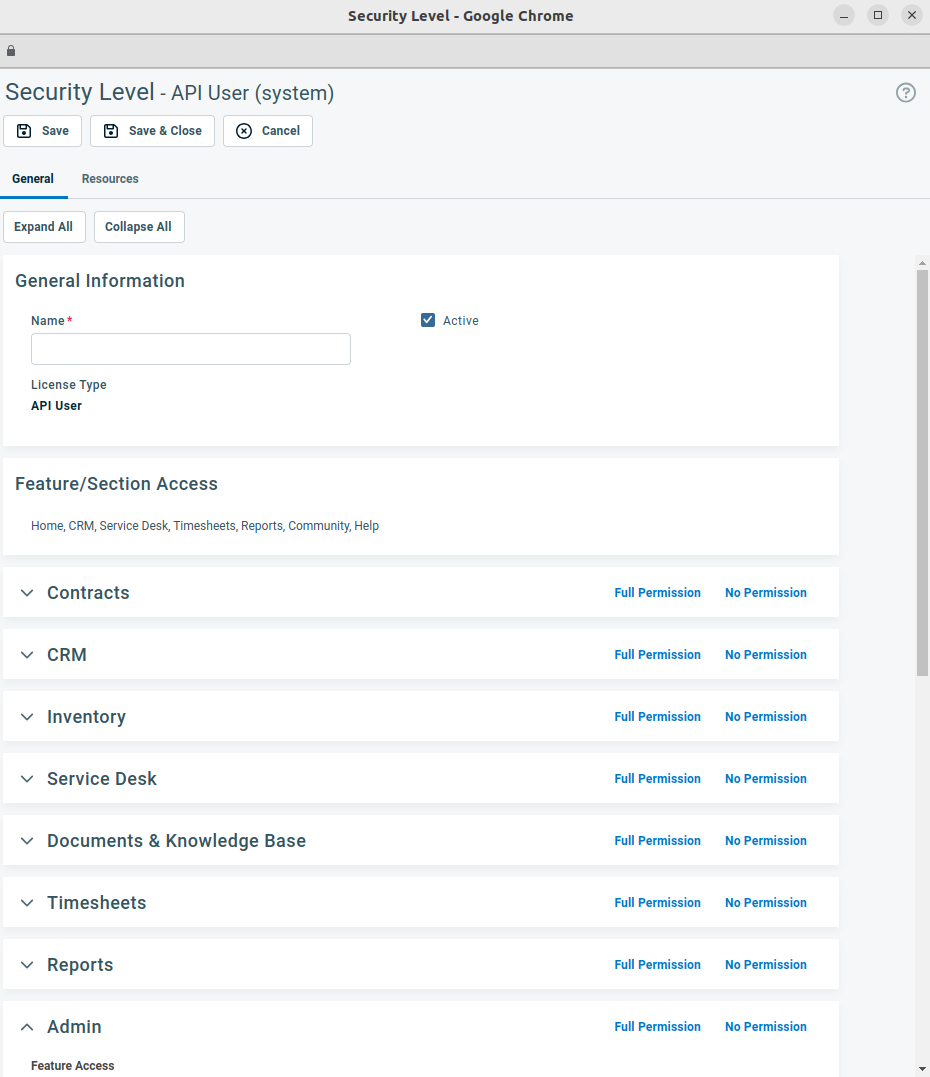The height and width of the screenshot is (1077, 930).
Task: Uncheck the Active checkbox
Action: click(x=428, y=320)
